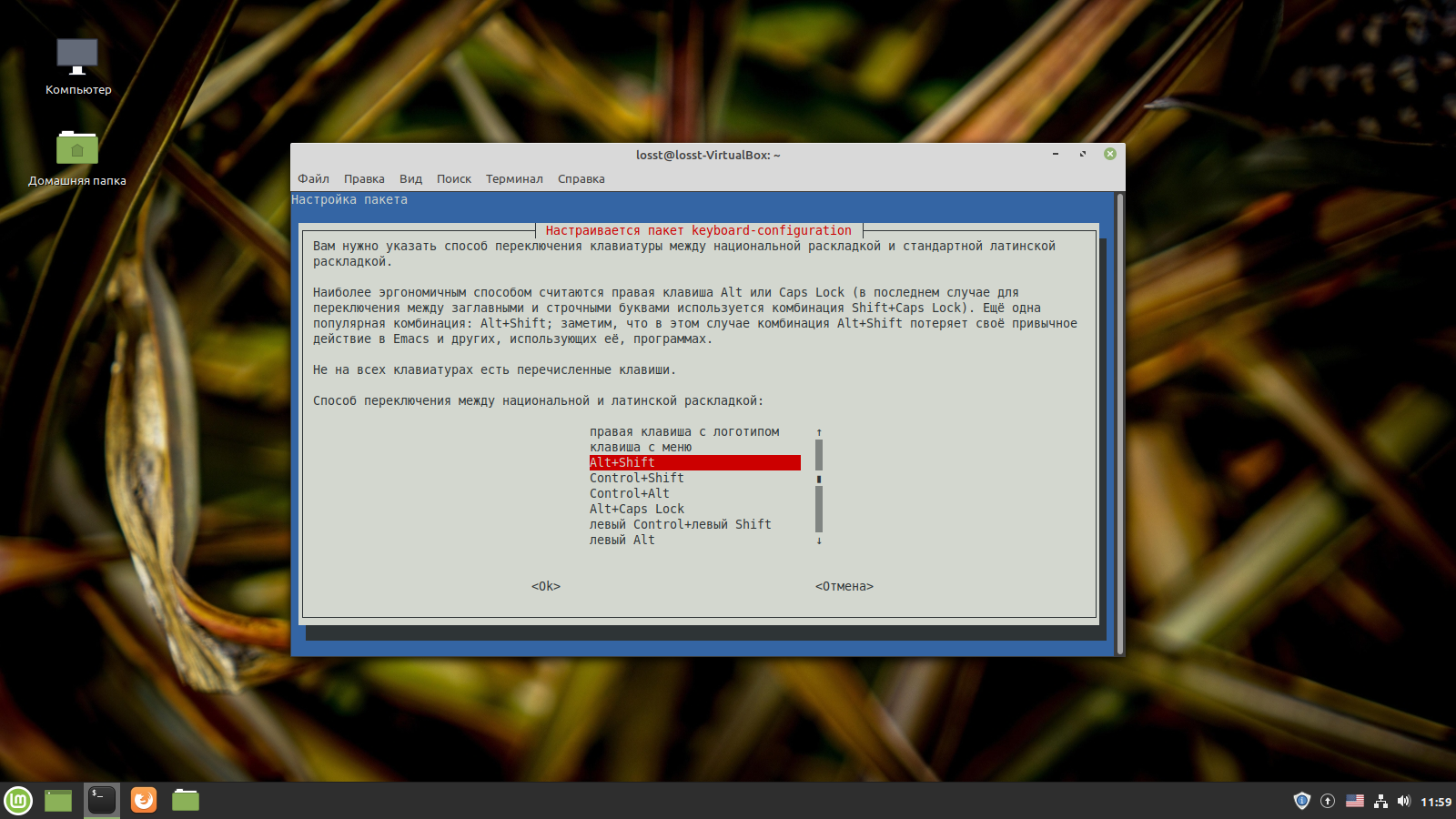Viewport: 1456px width, 819px height.
Task: Click the volume speaker tray icon
Action: tap(1404, 801)
